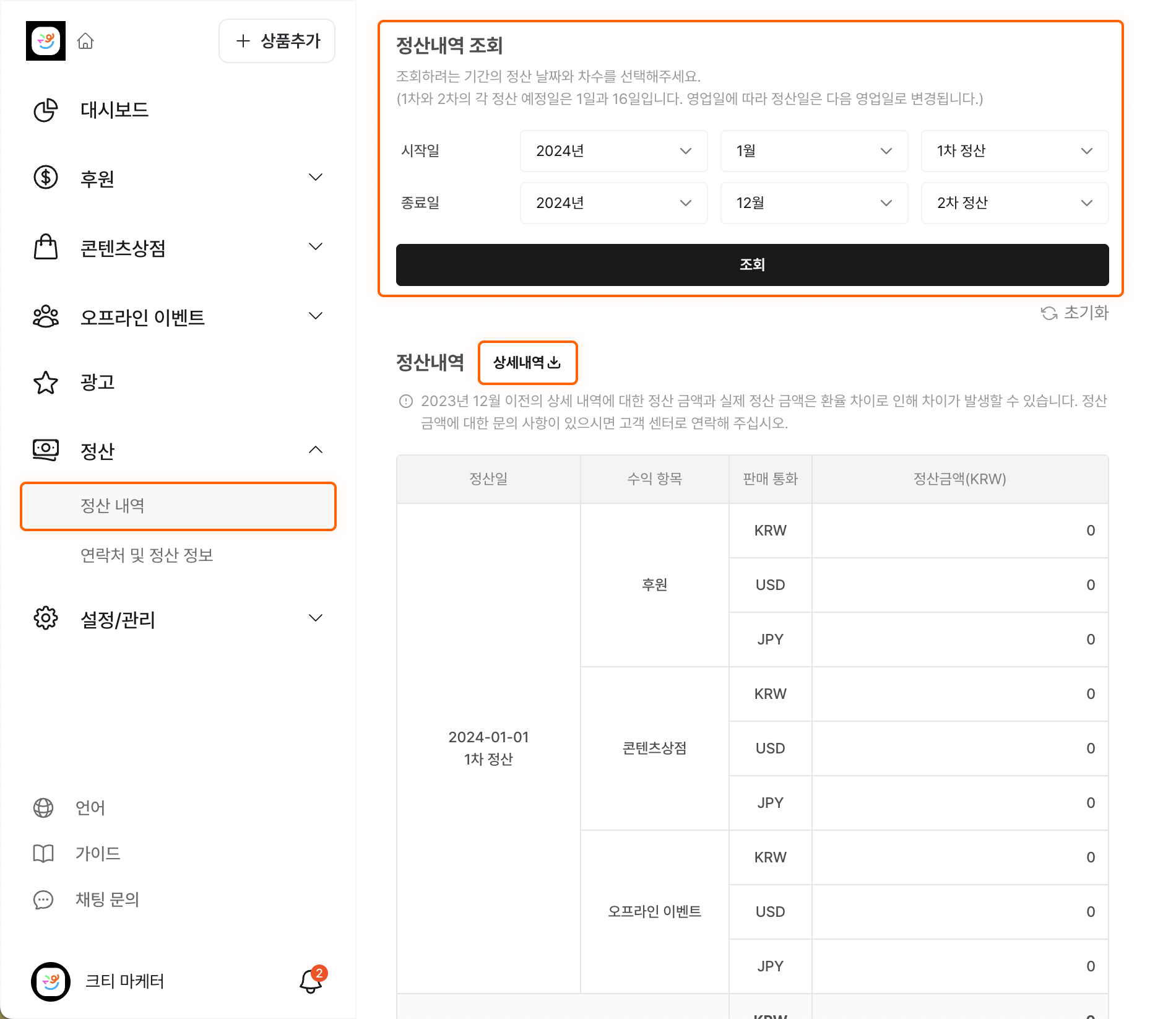1176x1019 pixels.
Task: Expand the 후원 menu chevron
Action: [x=316, y=178]
